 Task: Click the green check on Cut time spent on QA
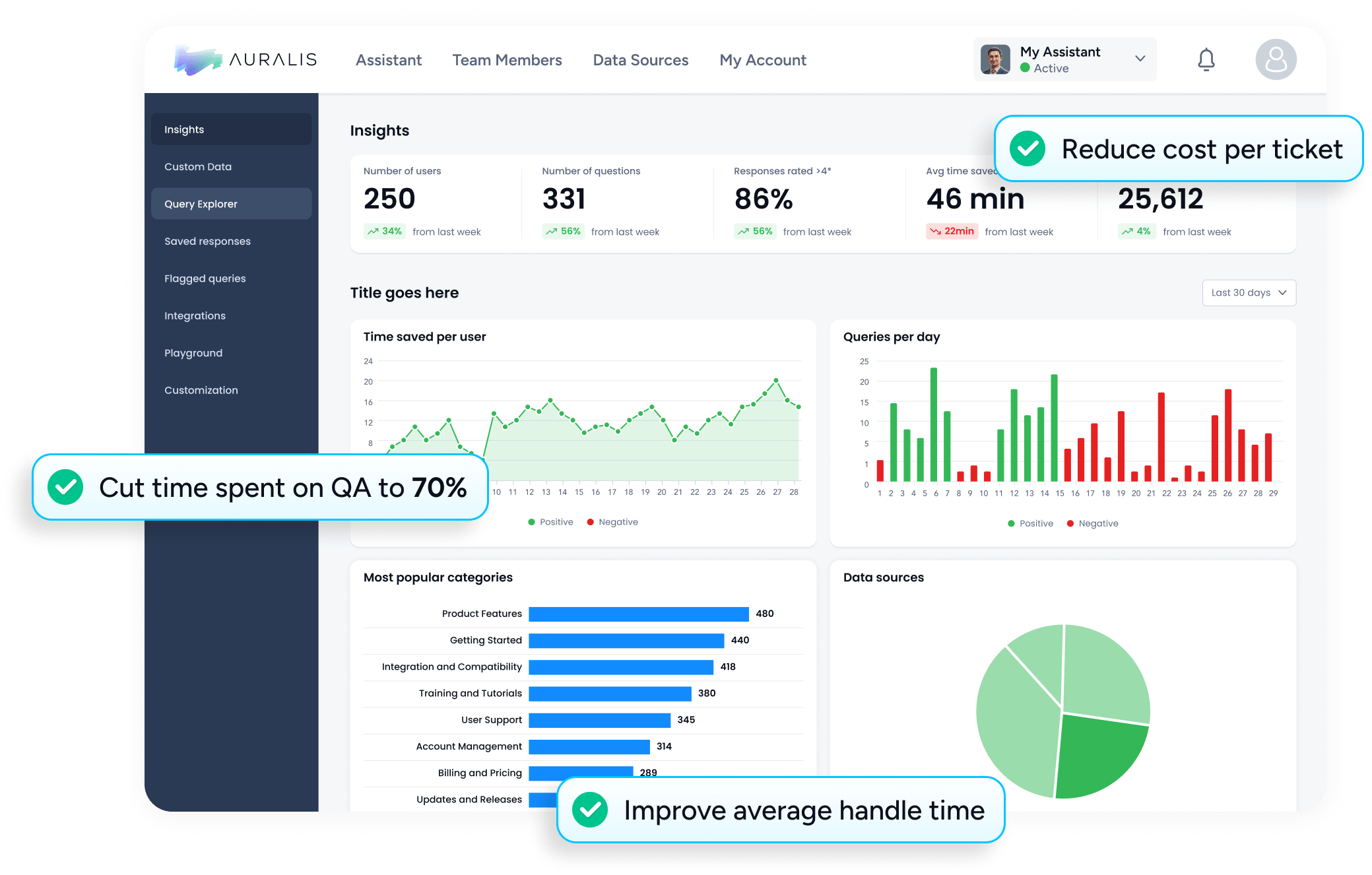click(x=65, y=488)
